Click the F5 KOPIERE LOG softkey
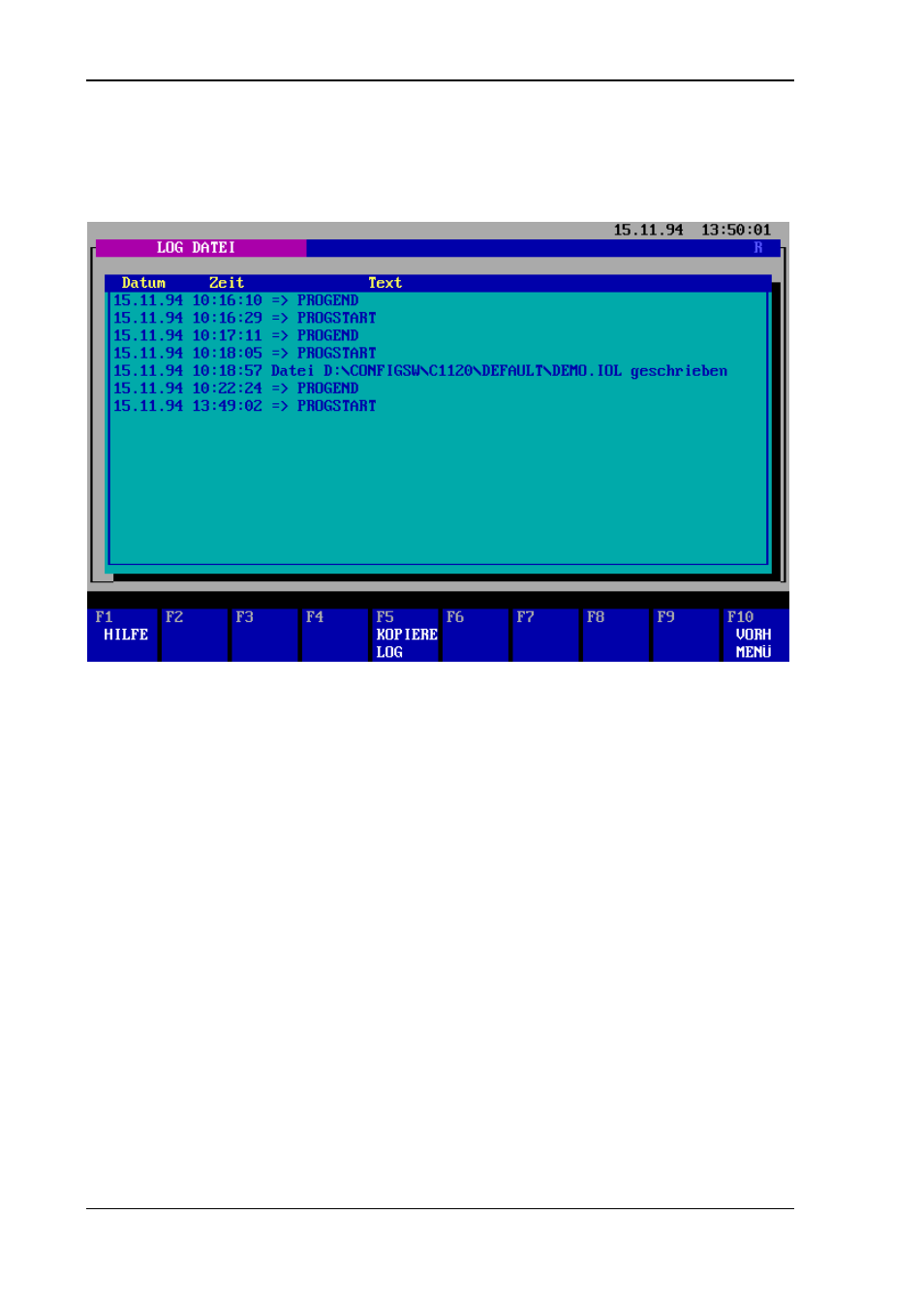This screenshot has width=924, height=1308. point(405,635)
